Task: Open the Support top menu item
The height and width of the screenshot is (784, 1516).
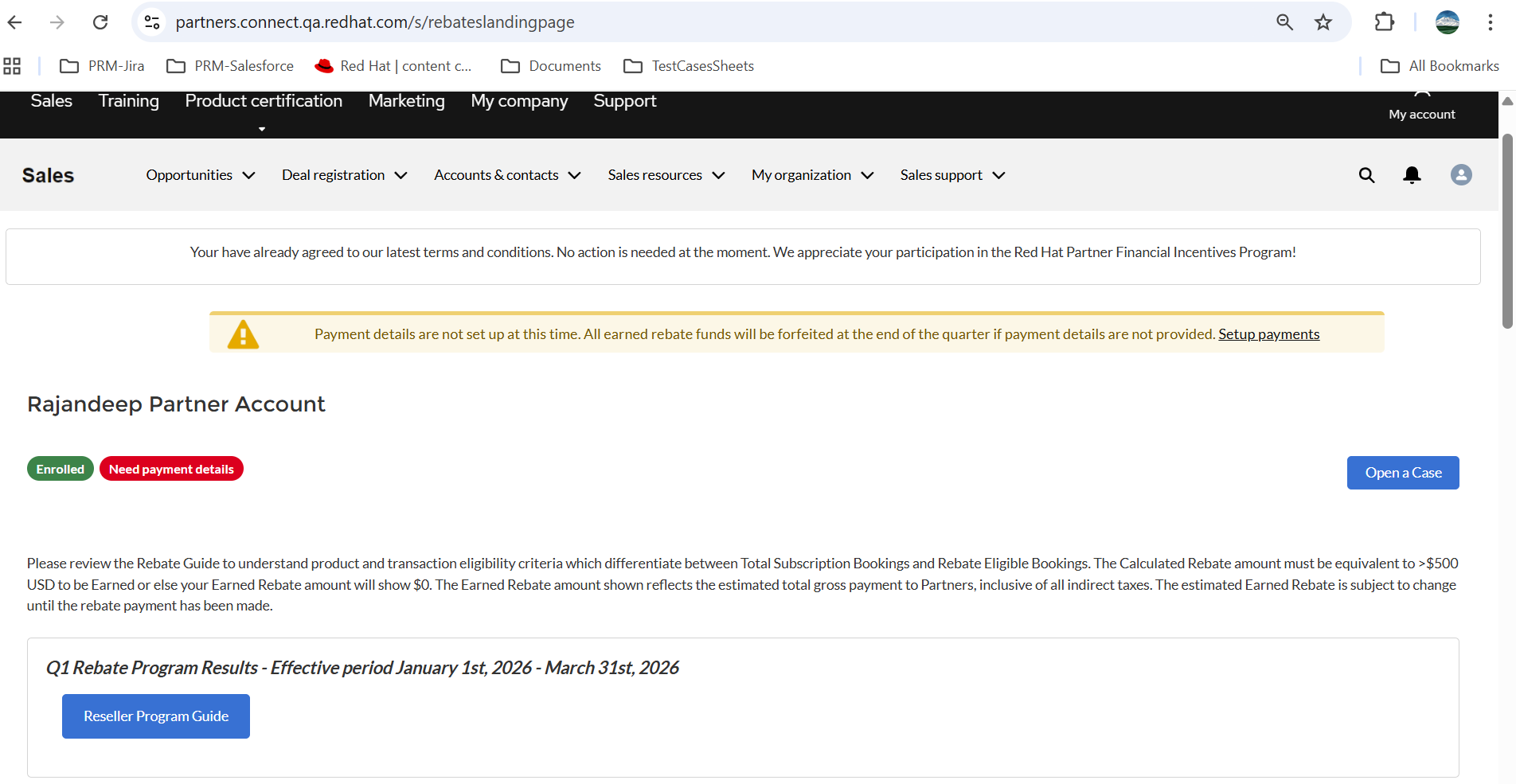Action: click(x=625, y=101)
